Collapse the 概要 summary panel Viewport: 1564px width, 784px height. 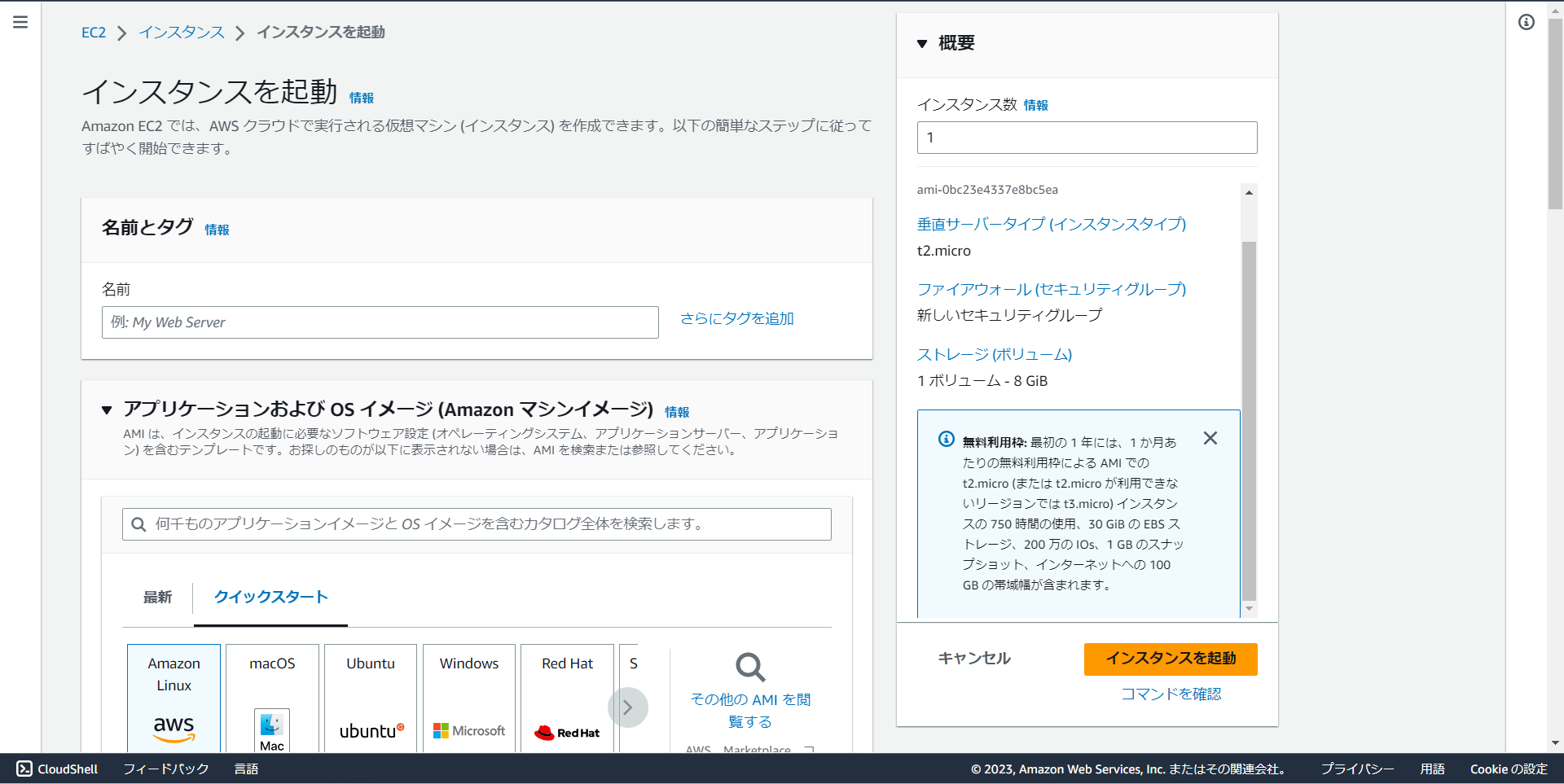pyautogui.click(x=922, y=44)
